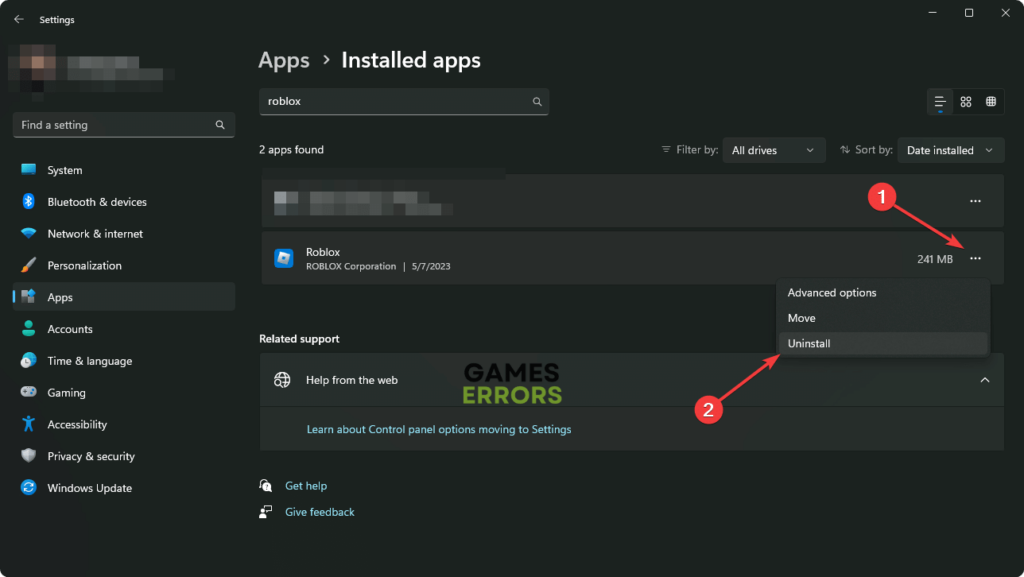
Task: Select Uninstall from the context menu
Action: (x=809, y=343)
